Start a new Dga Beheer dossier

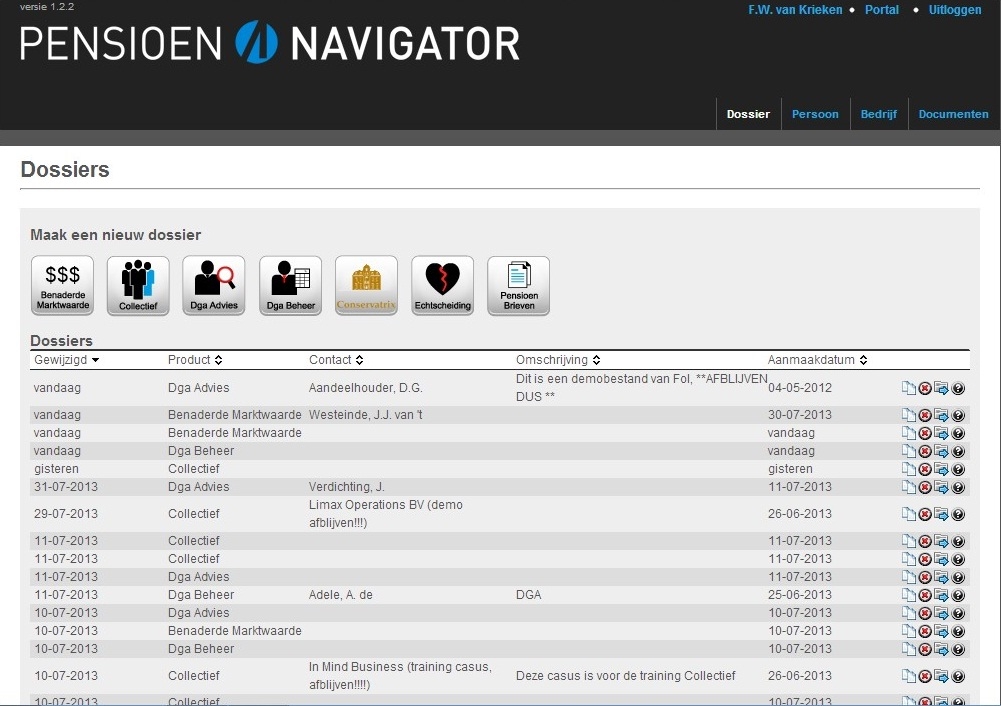click(x=290, y=285)
